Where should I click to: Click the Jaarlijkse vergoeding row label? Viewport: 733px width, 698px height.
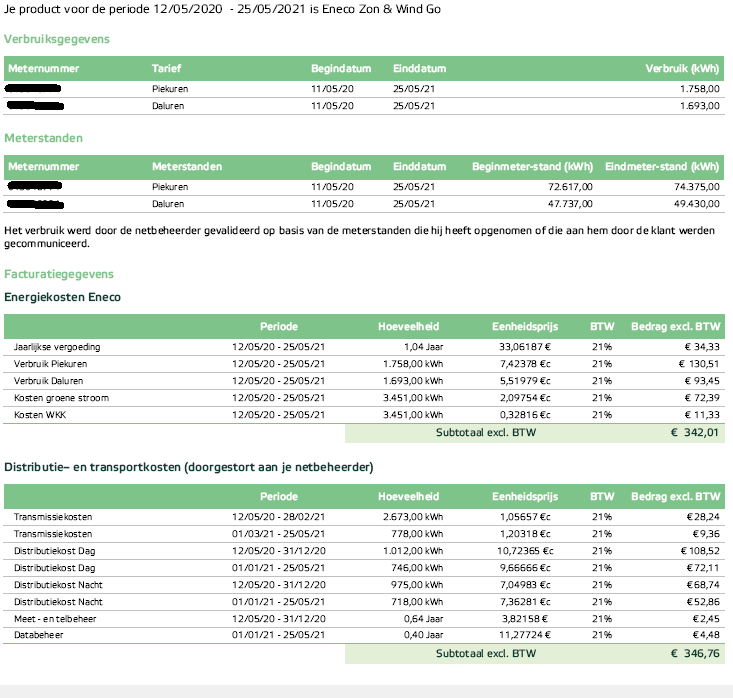[57, 347]
